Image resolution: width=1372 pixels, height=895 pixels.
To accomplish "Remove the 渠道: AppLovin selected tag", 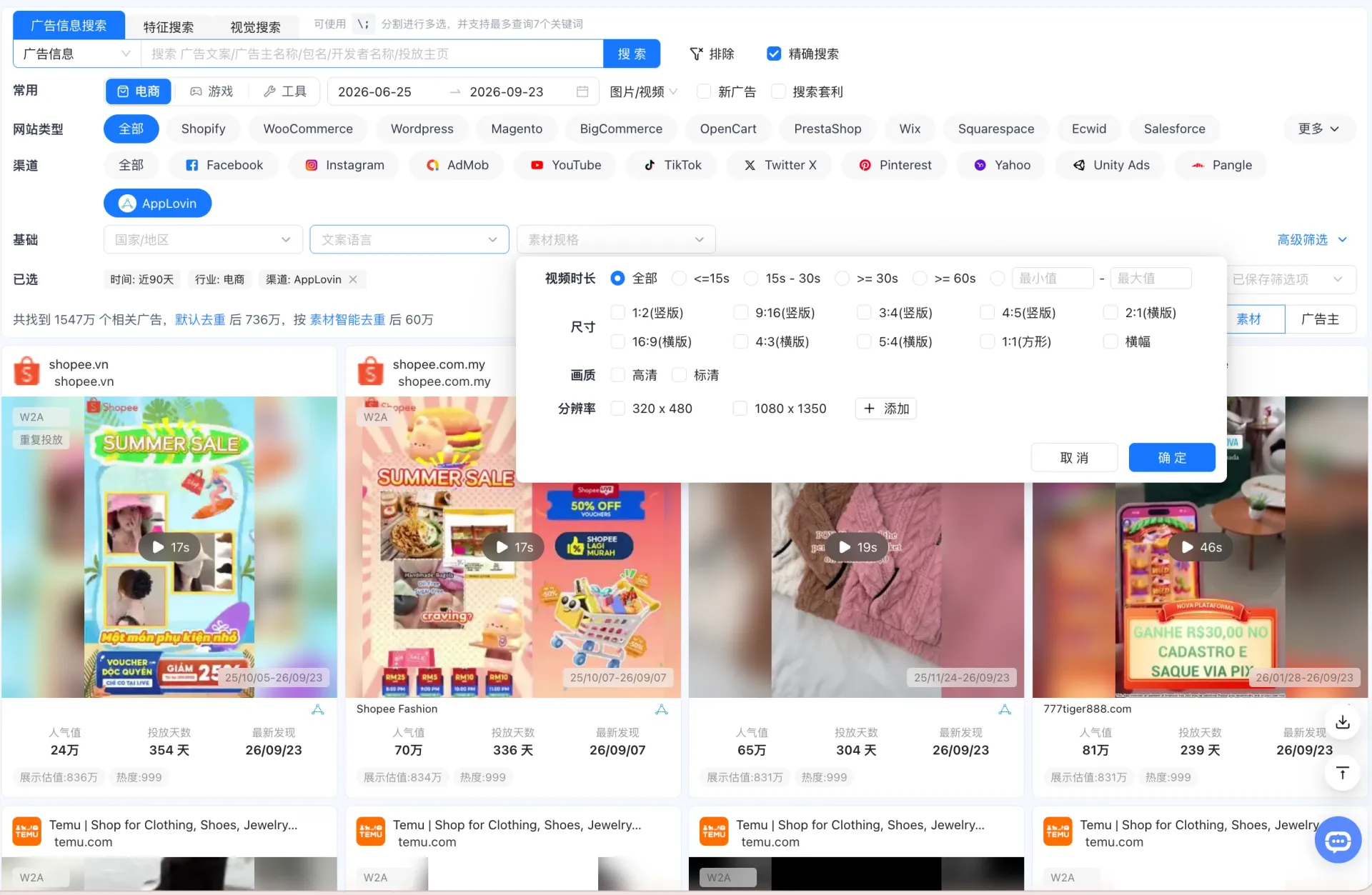I will pyautogui.click(x=353, y=279).
